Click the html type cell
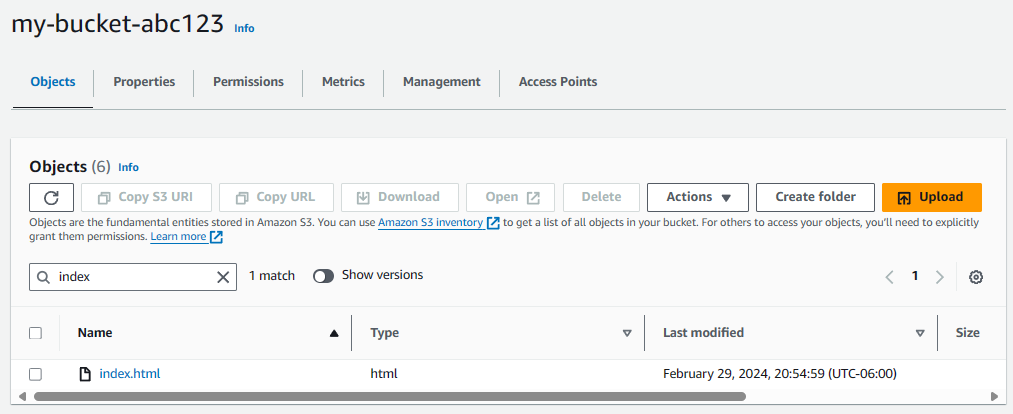This screenshot has height=414, width=1013. point(384,373)
